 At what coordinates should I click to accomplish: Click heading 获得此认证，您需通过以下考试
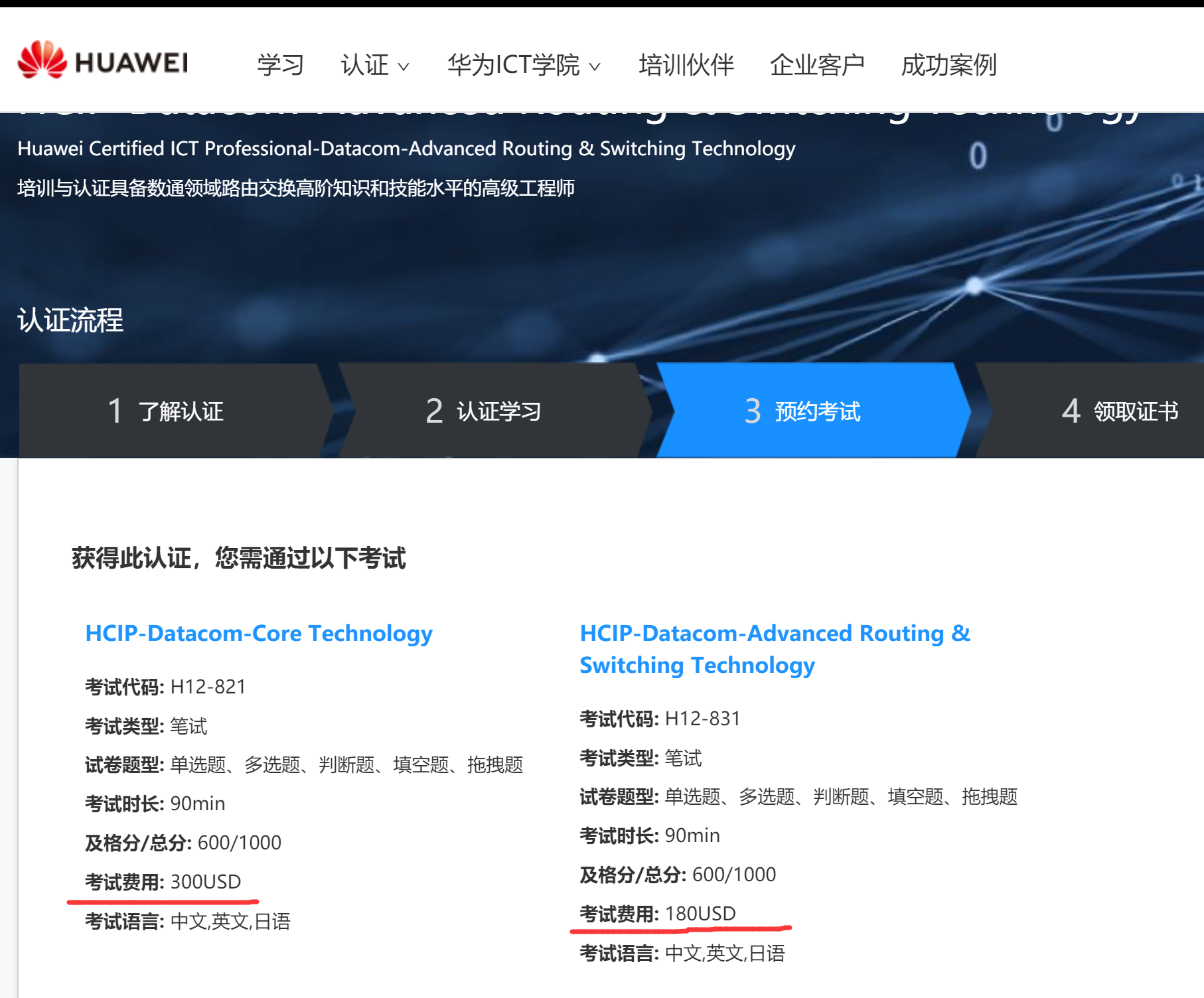pyautogui.click(x=239, y=558)
